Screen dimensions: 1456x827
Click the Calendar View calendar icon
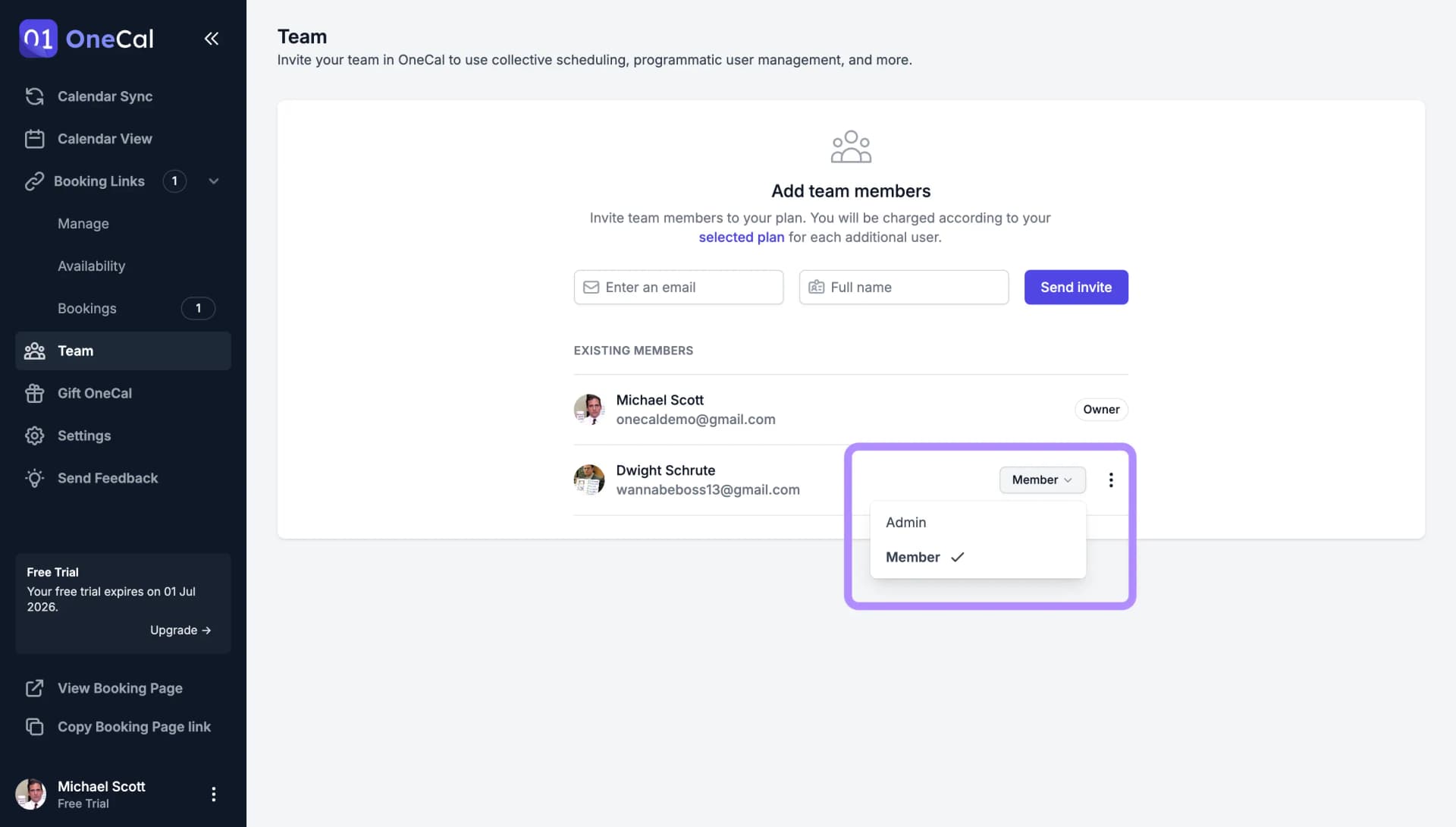tap(35, 139)
